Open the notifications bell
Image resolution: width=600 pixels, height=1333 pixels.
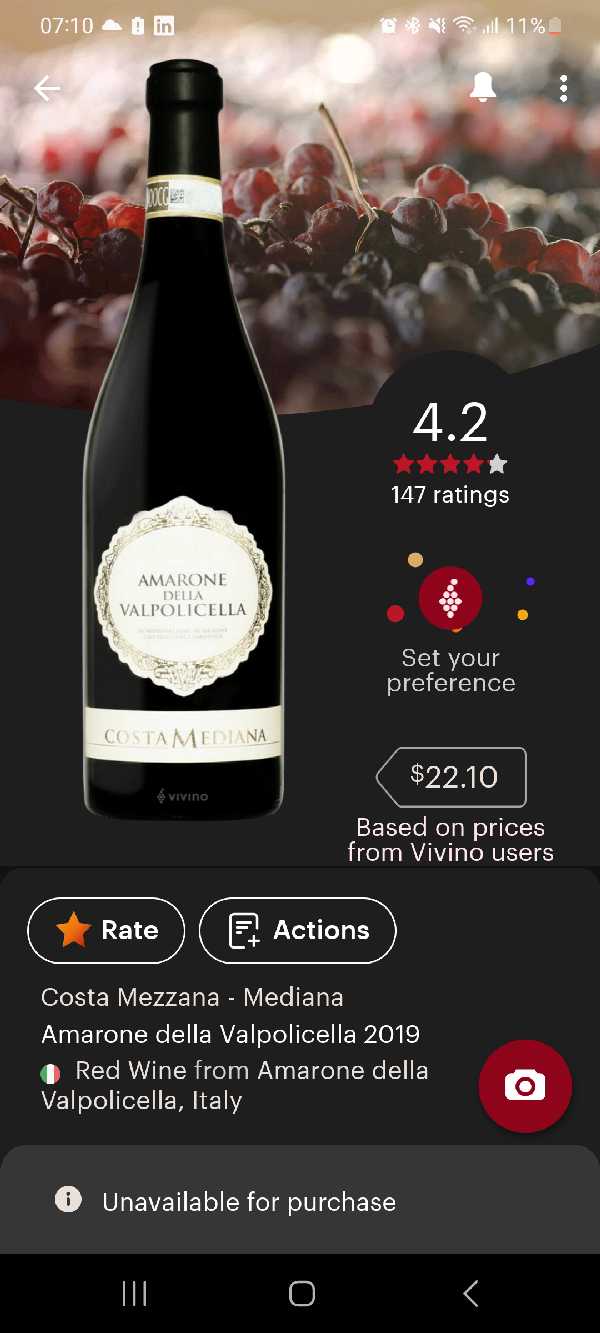pos(483,88)
